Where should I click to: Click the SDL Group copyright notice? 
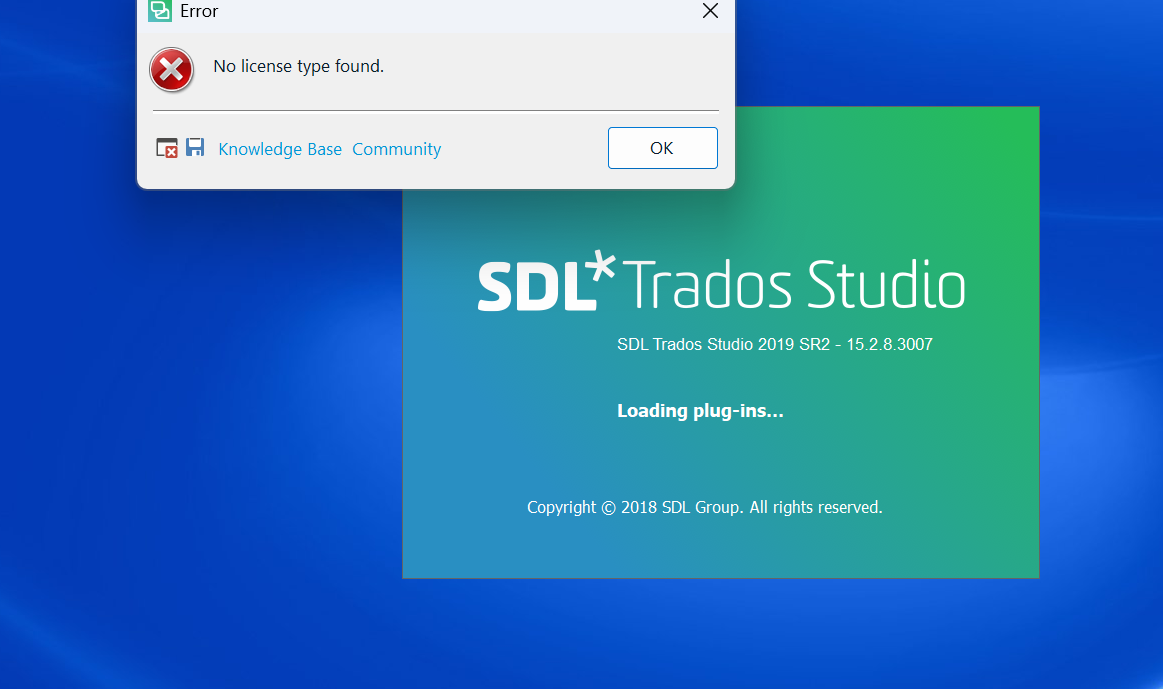tap(704, 507)
